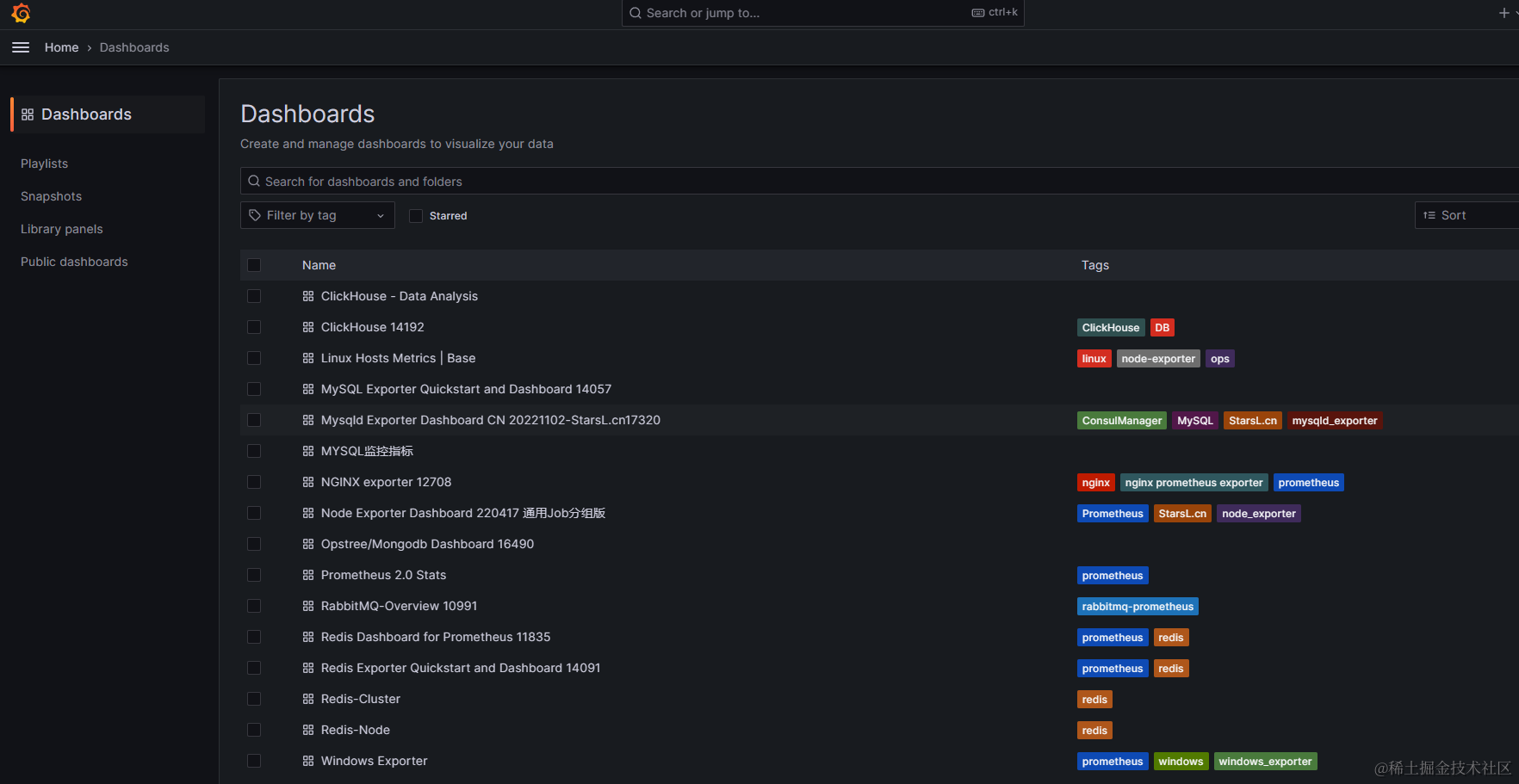Click the red linux tag
The image size is (1519, 784).
tap(1094, 359)
